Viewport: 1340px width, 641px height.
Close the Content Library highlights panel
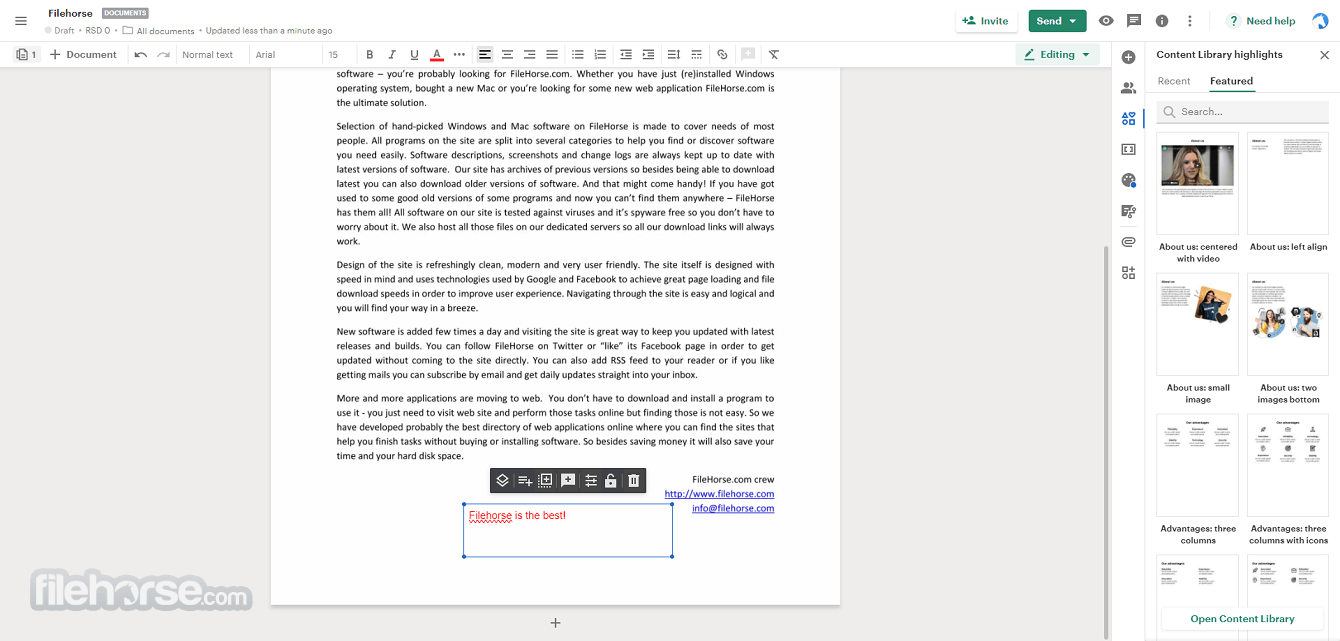[x=1324, y=55]
